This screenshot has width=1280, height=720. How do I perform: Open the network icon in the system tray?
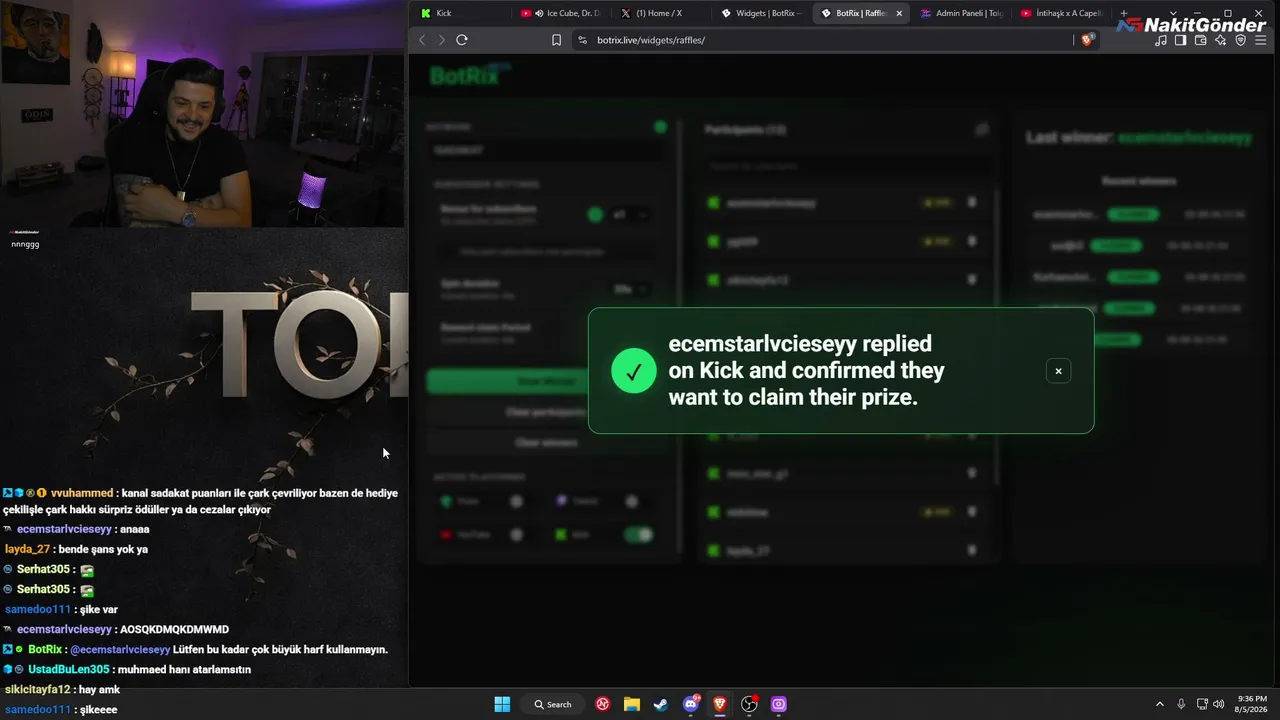pyautogui.click(x=1201, y=704)
